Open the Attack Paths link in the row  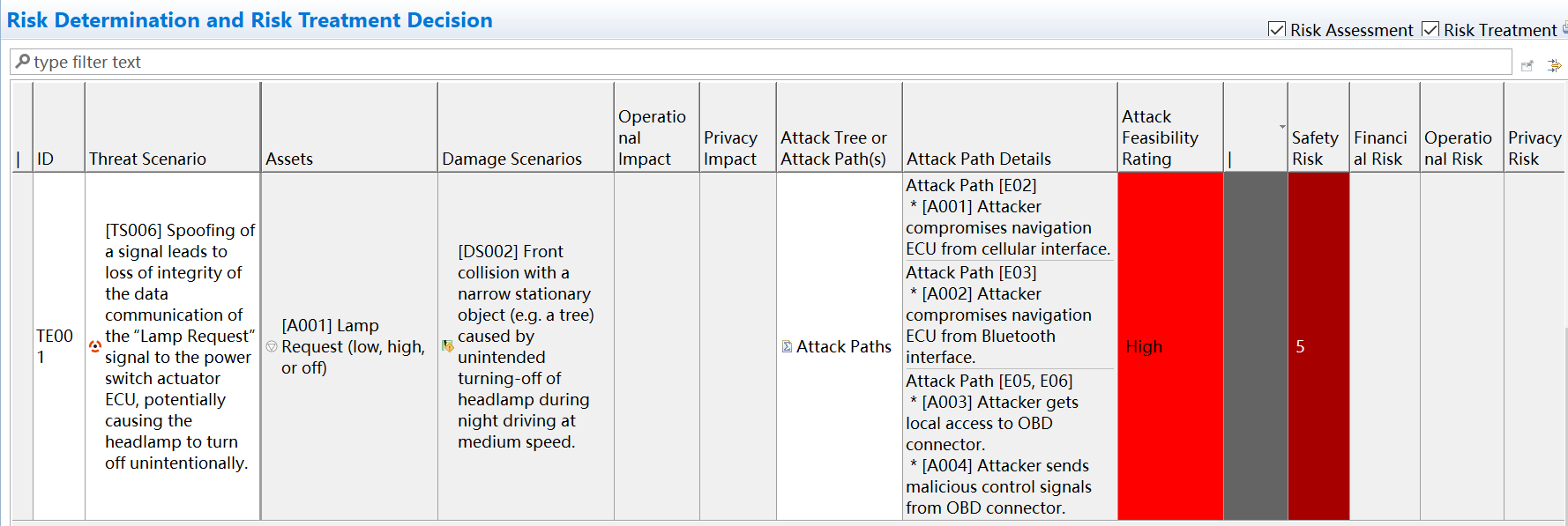point(843,346)
